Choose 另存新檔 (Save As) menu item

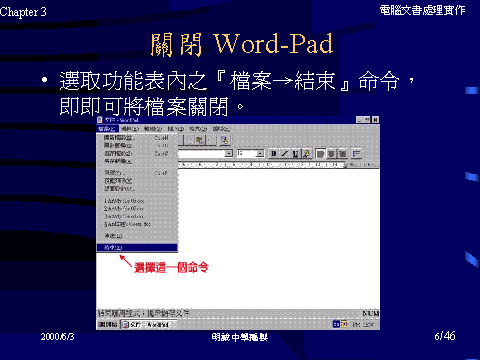pos(137,161)
